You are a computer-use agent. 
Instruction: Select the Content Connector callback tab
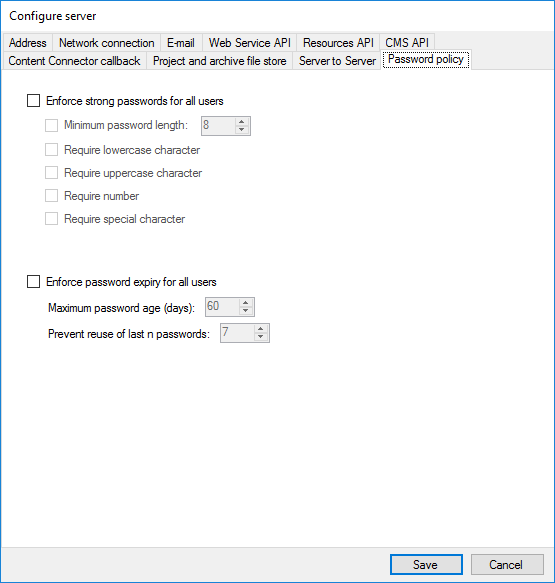pos(74,61)
